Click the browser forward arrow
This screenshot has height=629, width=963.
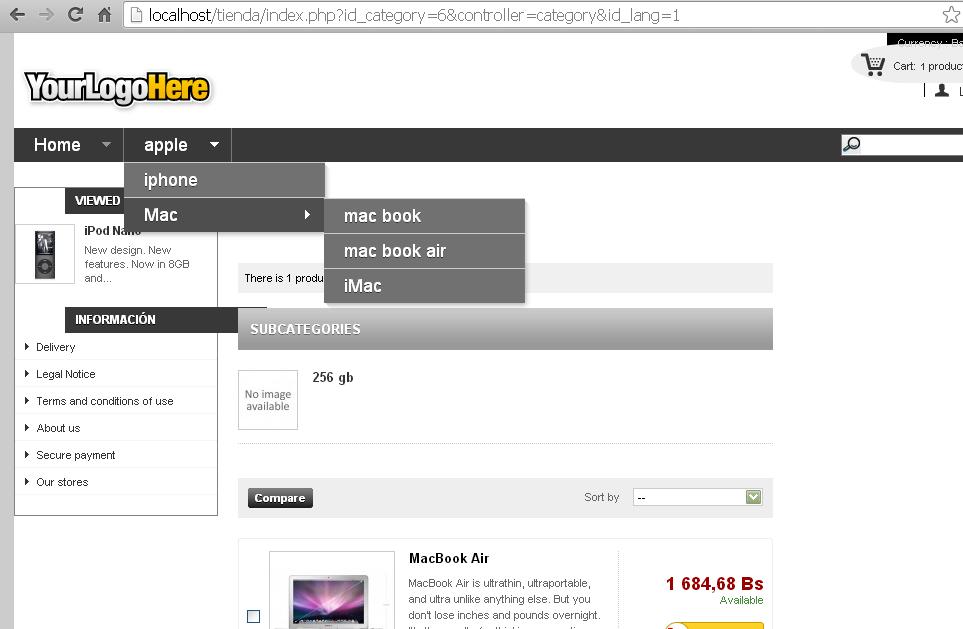click(x=47, y=15)
